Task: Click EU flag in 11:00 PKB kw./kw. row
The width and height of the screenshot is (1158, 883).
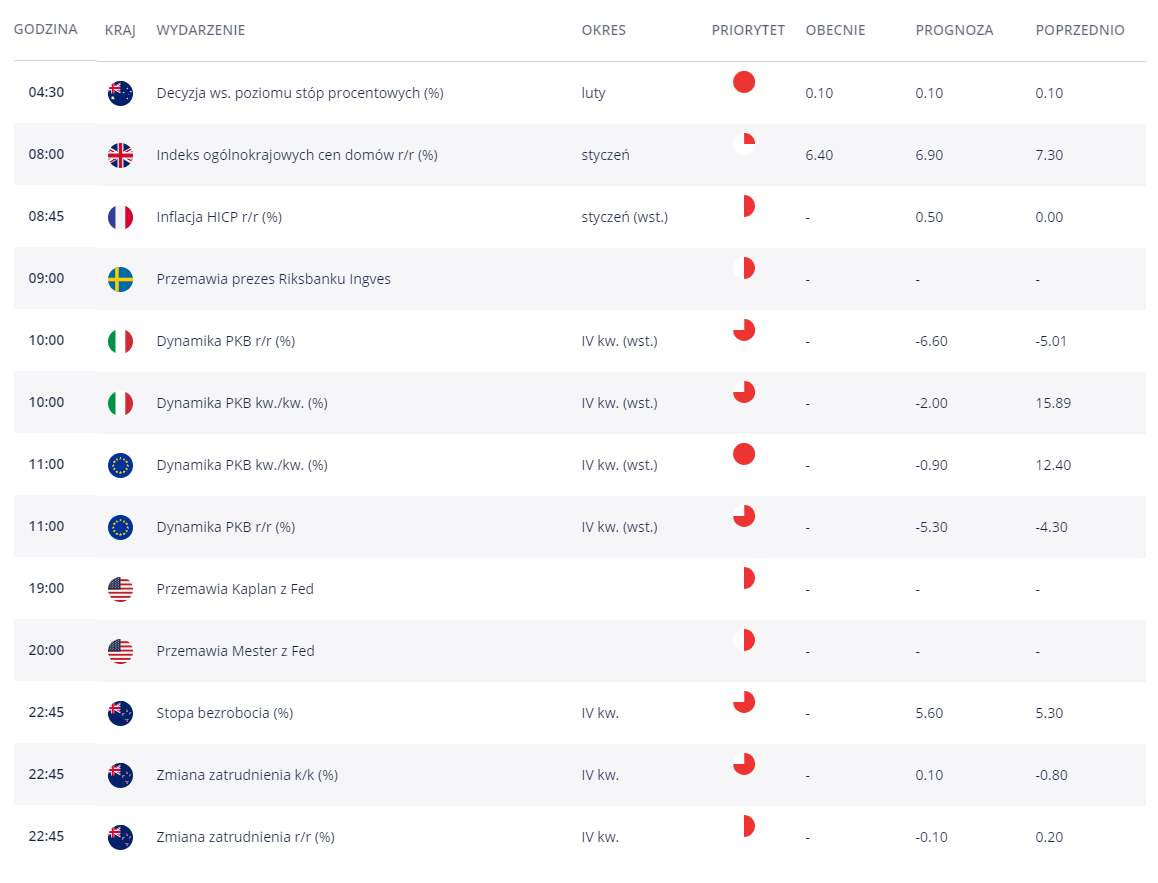Action: coord(120,465)
